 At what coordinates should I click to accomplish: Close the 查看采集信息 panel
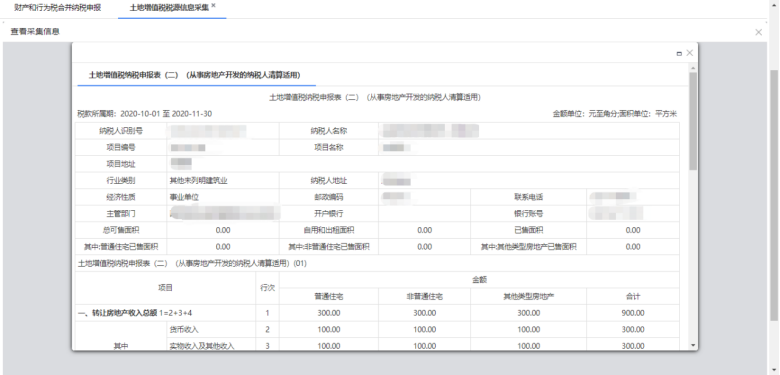pos(759,32)
